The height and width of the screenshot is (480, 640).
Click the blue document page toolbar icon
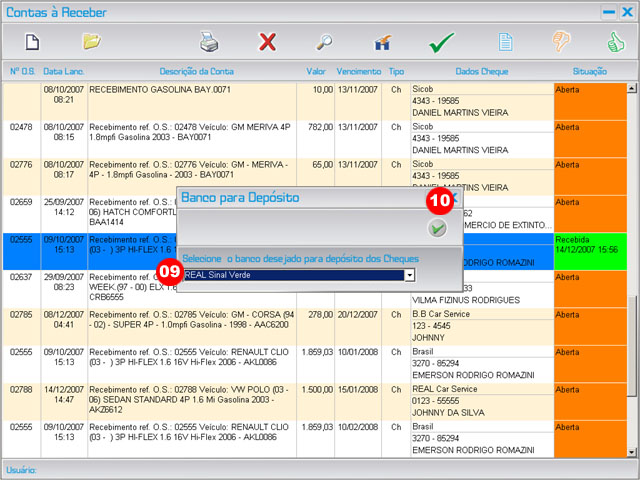click(506, 42)
